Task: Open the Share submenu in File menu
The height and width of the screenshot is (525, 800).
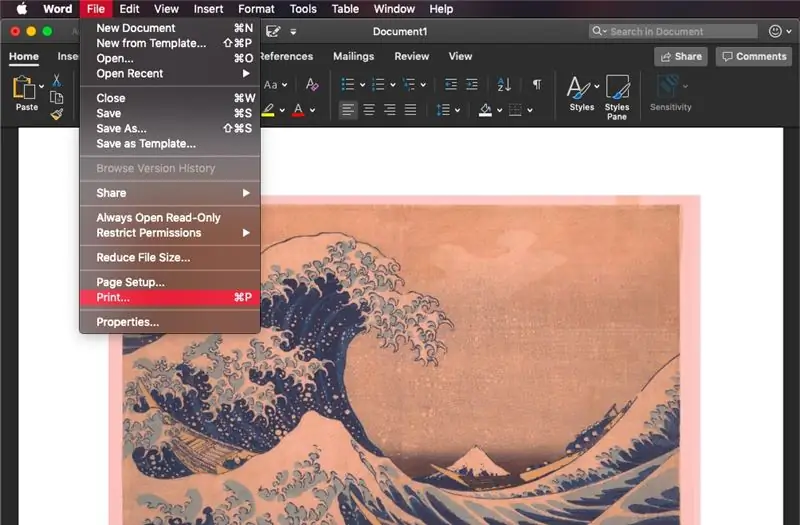Action: (x=170, y=193)
